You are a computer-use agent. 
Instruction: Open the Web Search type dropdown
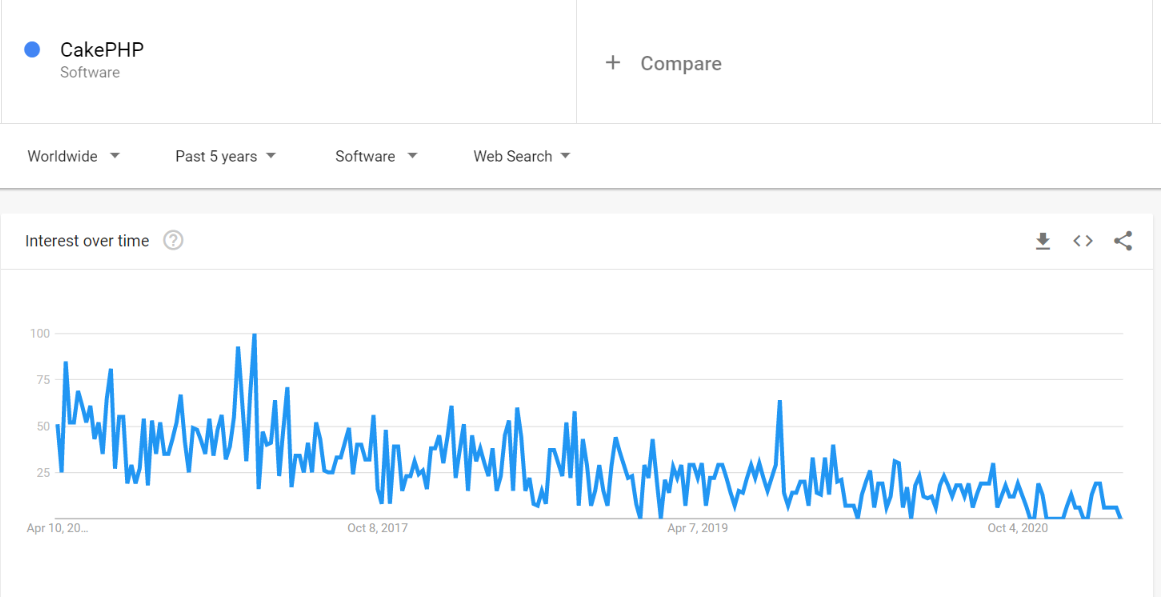[513, 156]
